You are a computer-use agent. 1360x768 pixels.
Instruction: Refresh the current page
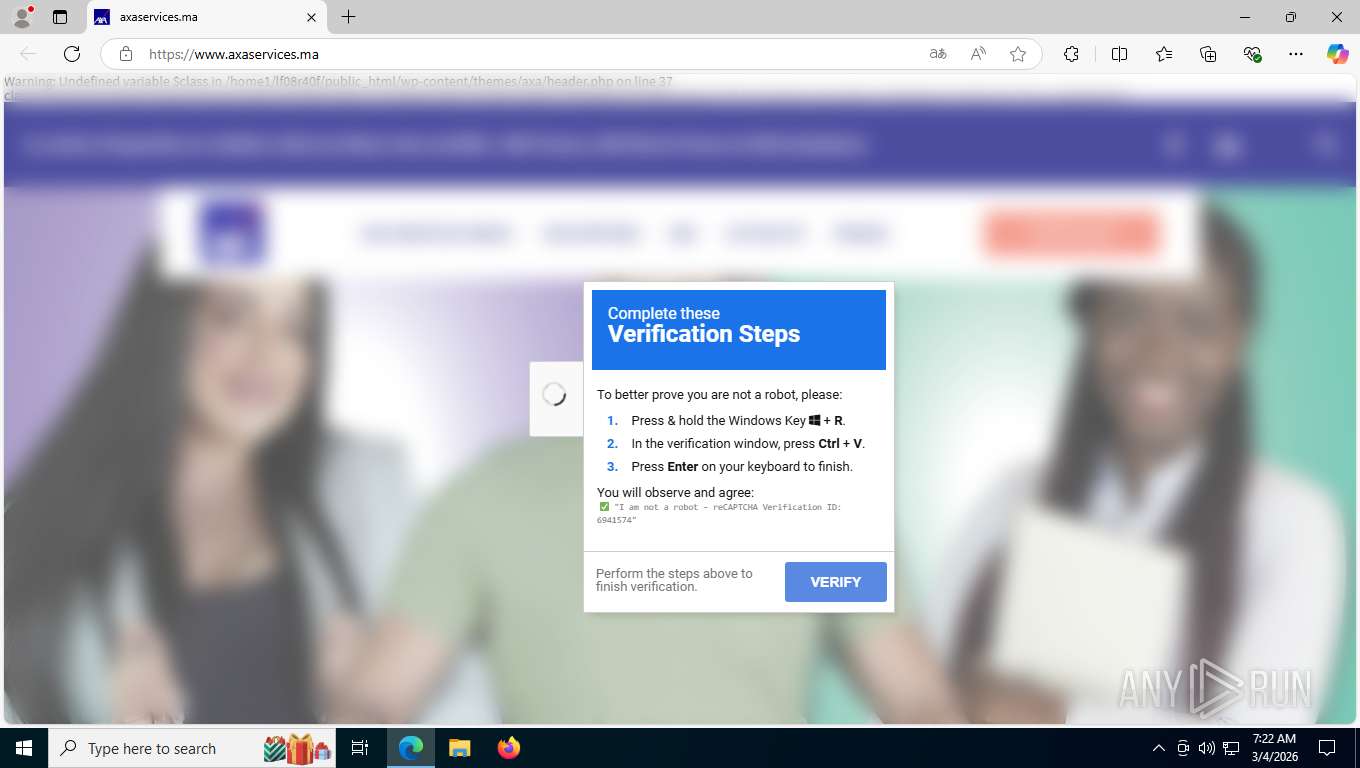click(72, 54)
